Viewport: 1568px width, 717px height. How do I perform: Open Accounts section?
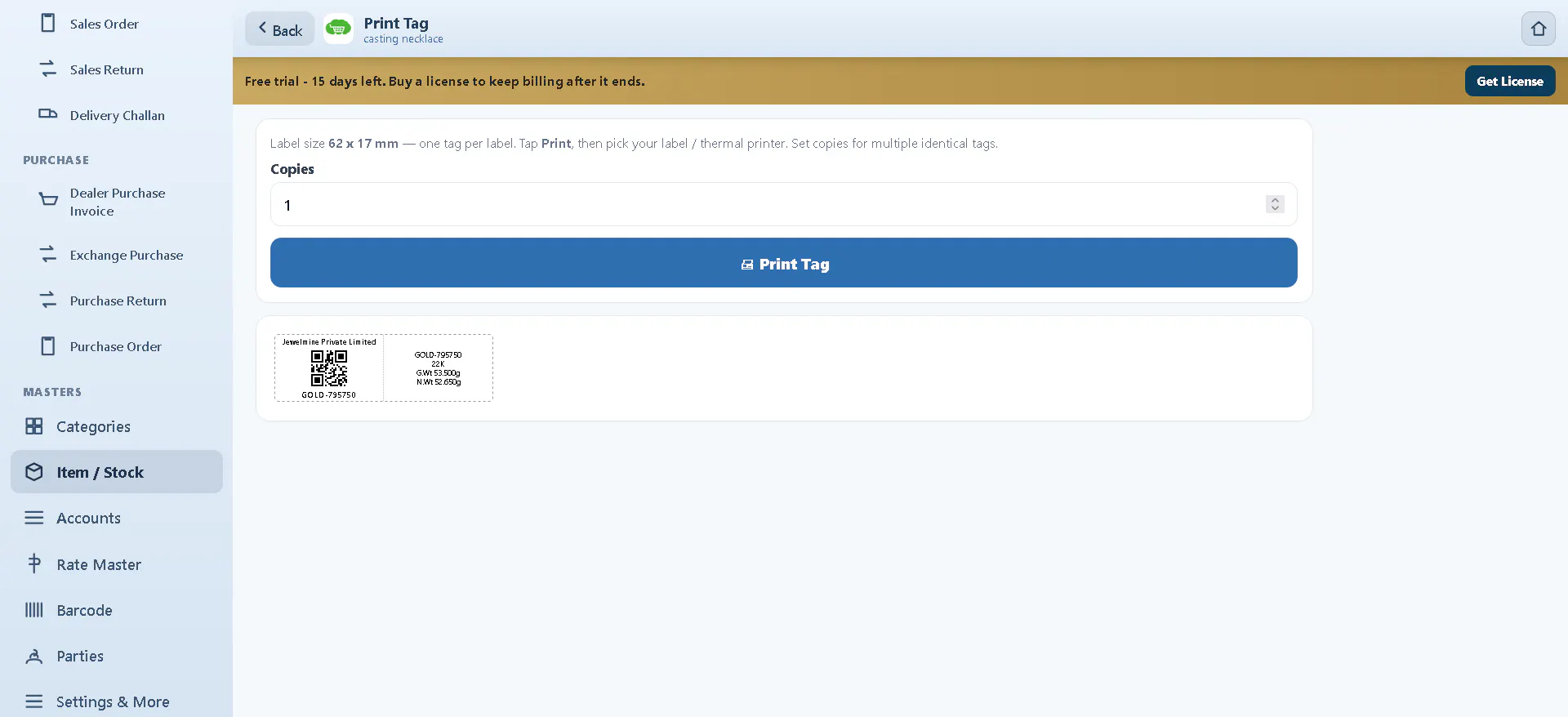point(116,518)
